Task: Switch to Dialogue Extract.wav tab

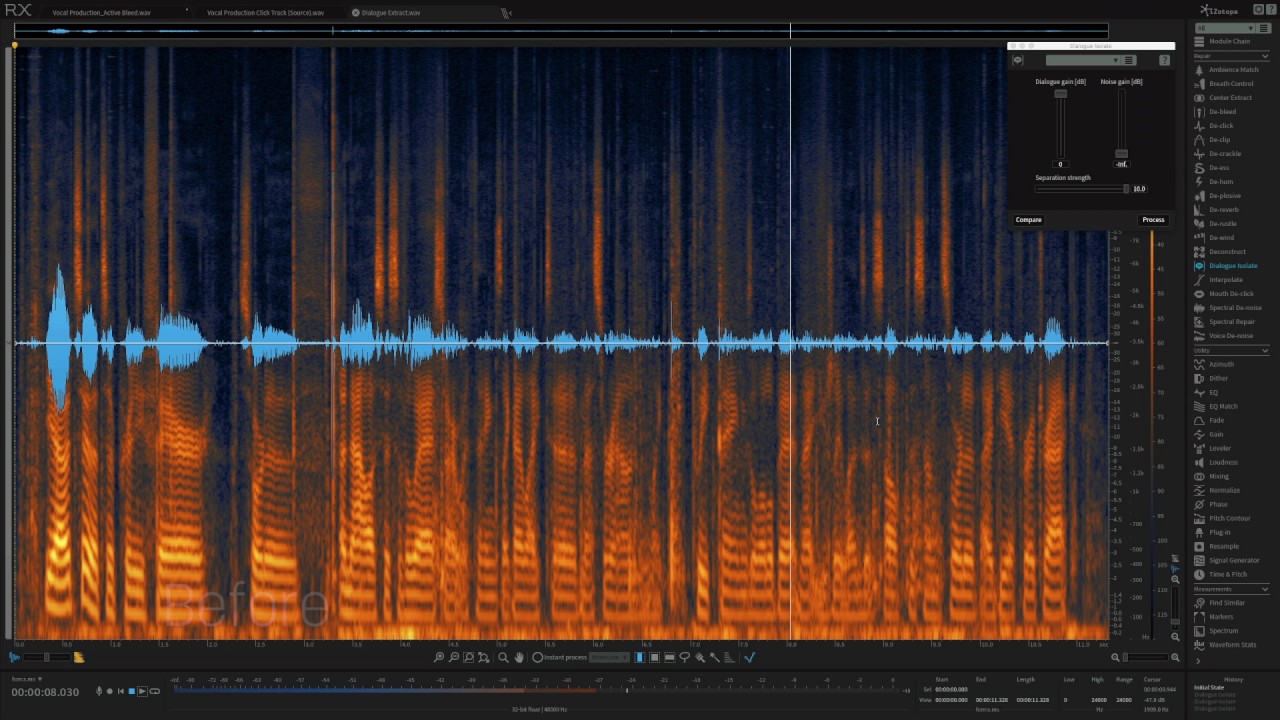Action: point(391,13)
